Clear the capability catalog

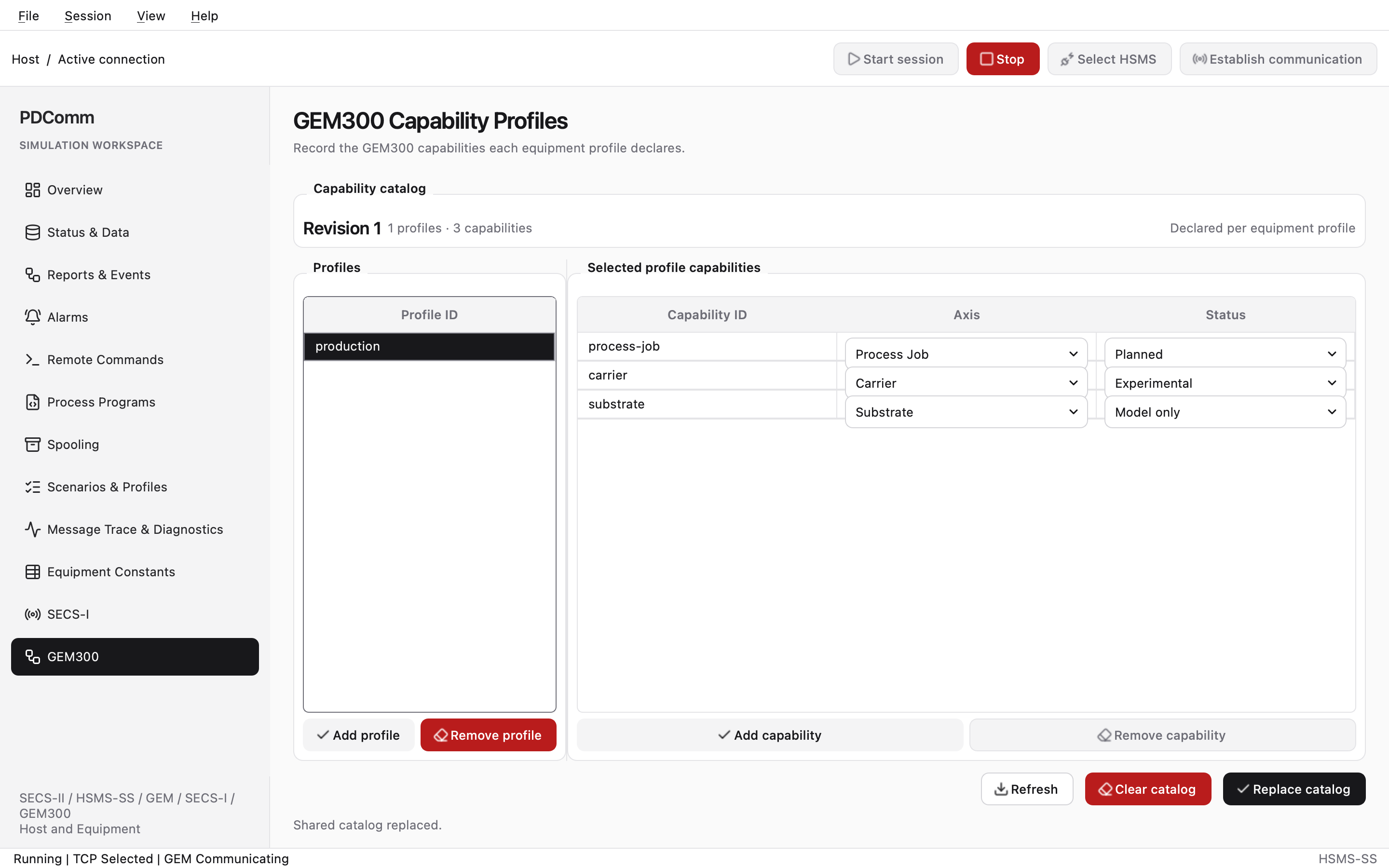(1147, 789)
